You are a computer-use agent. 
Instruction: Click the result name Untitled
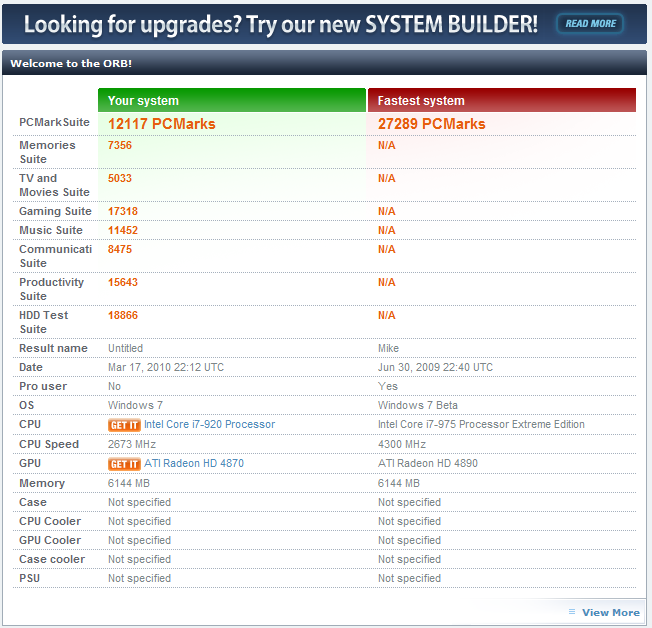pyautogui.click(x=125, y=348)
